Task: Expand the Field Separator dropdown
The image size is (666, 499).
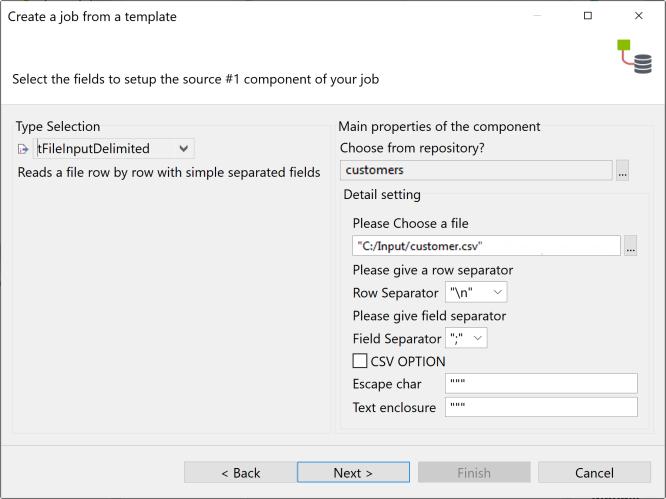Action: [478, 339]
